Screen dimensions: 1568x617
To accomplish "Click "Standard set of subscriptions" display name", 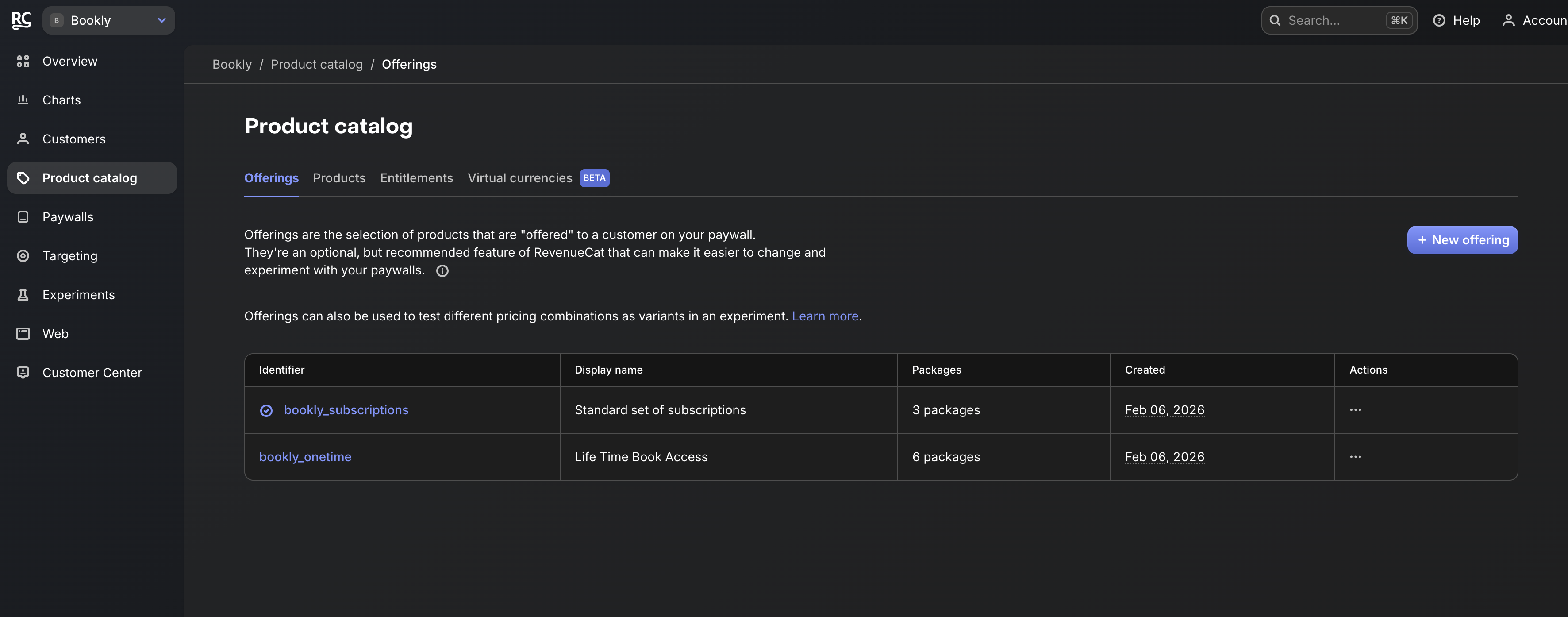I will tap(660, 410).
